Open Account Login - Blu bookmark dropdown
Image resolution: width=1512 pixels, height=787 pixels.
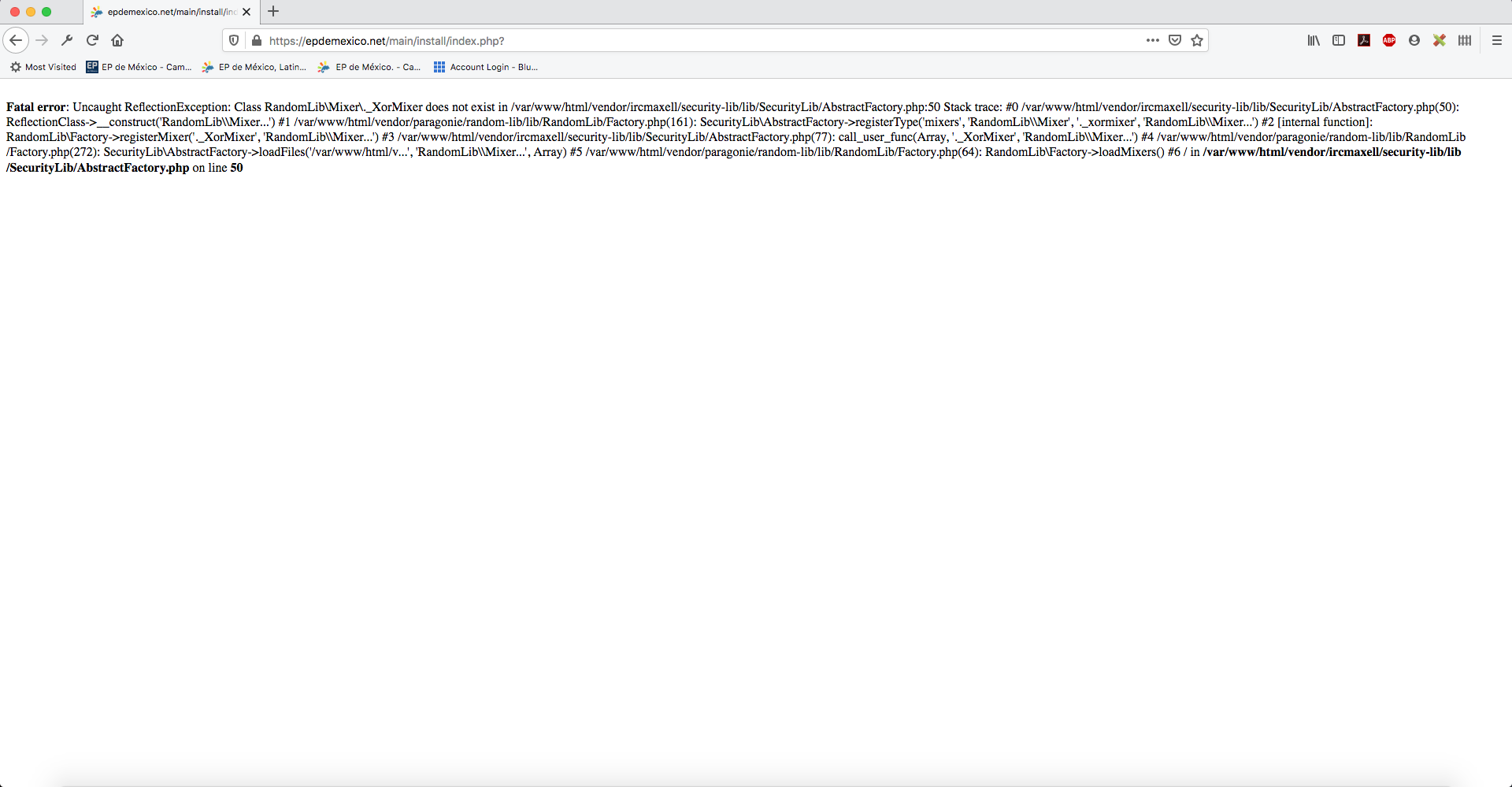pyautogui.click(x=485, y=67)
